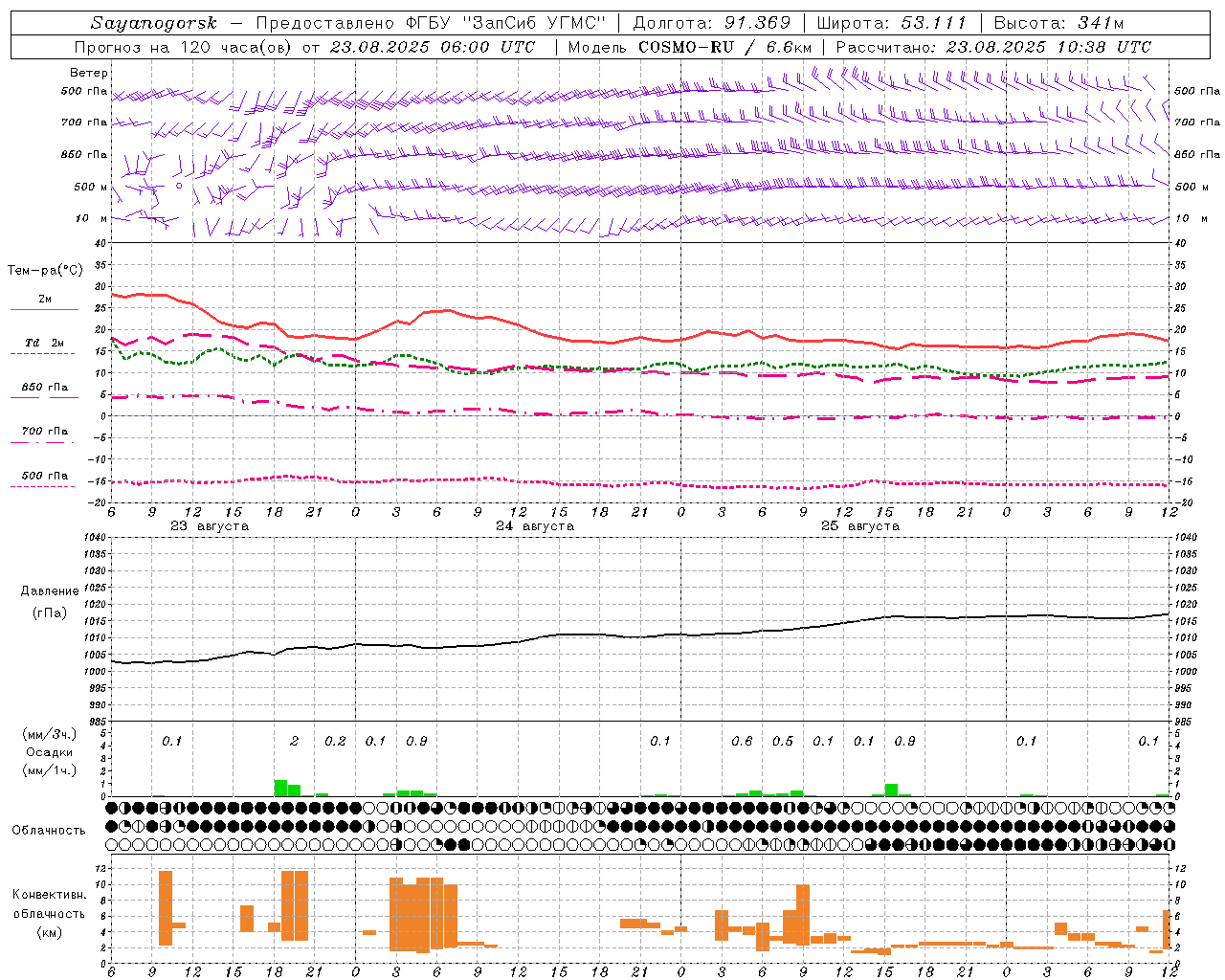1225x980 pixels.
Task: Click the Прогноз на 120 часа(ов) text
Action: click(x=184, y=47)
